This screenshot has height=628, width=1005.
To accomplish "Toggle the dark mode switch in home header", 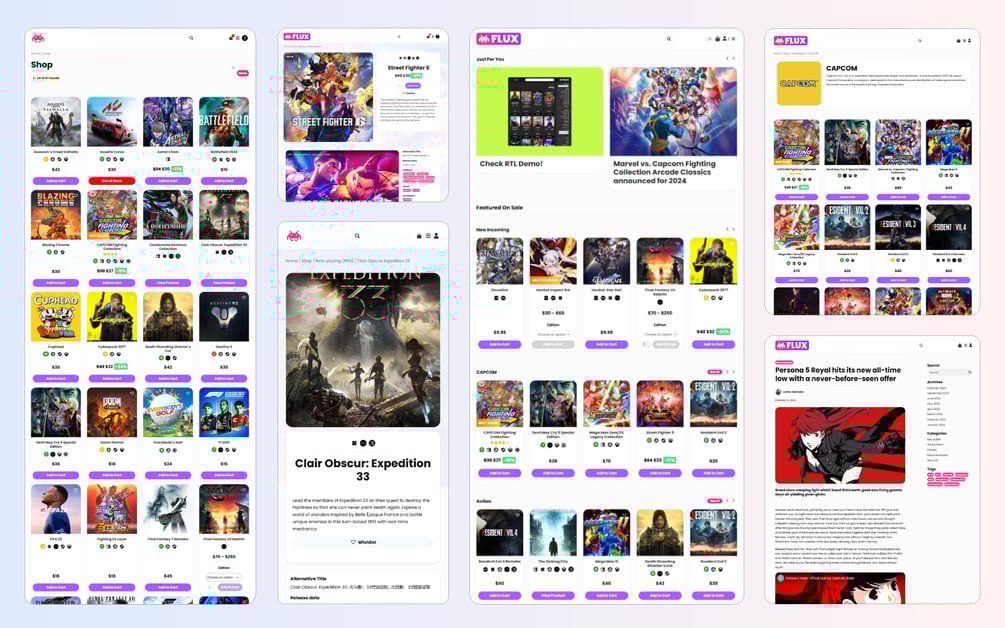I will coord(709,38).
